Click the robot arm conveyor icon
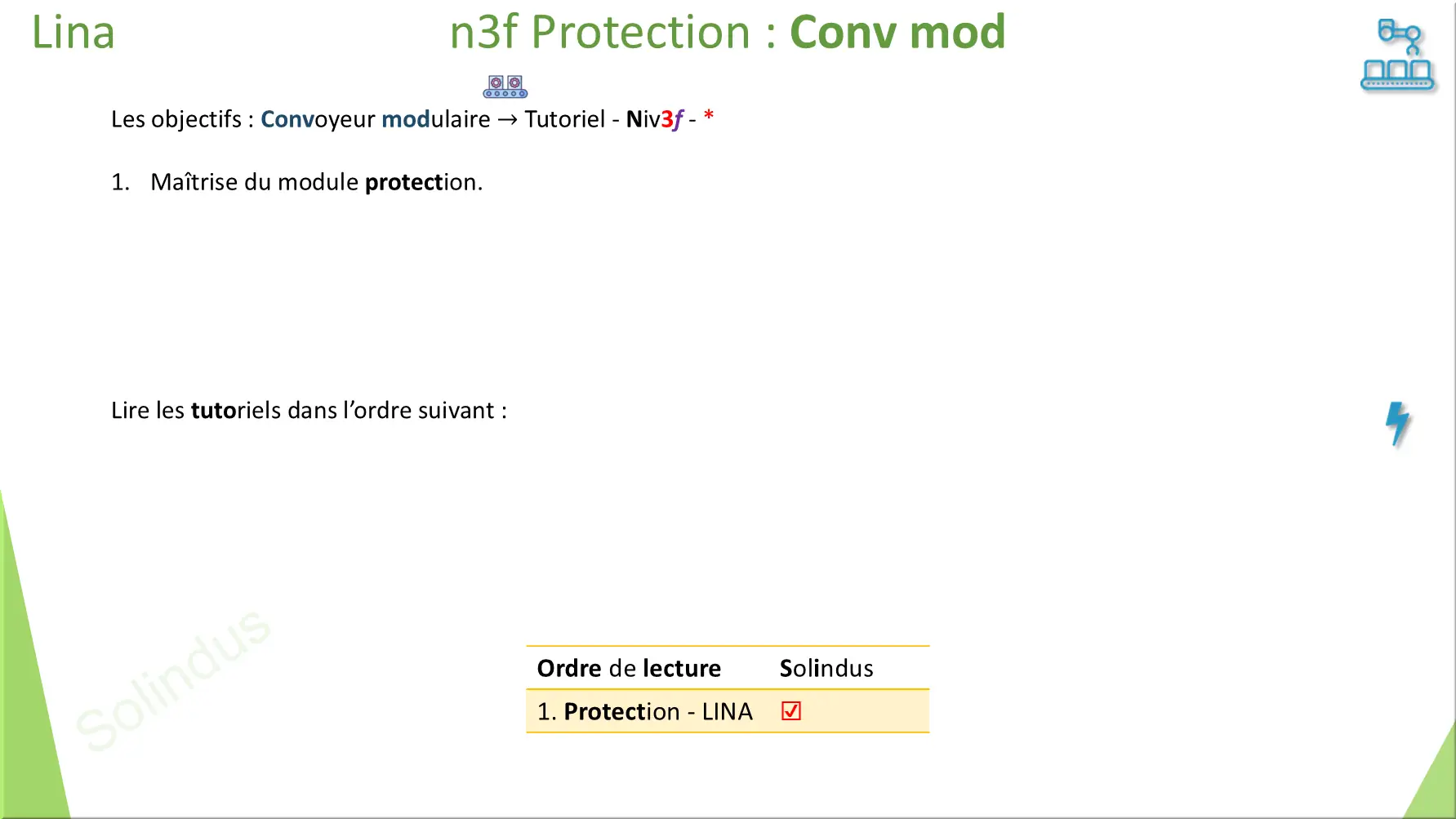 (1397, 55)
